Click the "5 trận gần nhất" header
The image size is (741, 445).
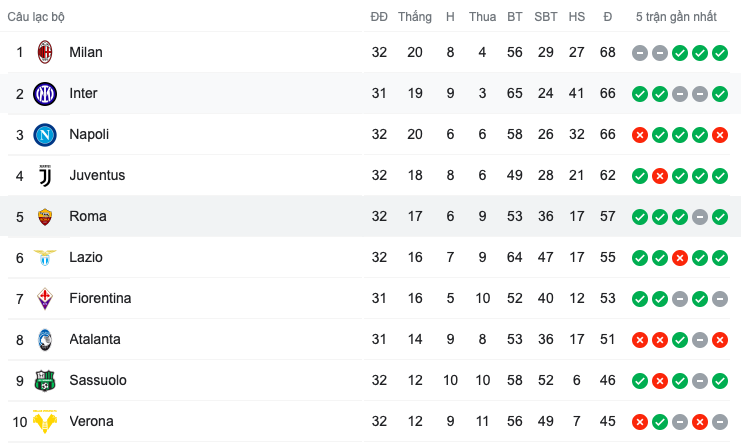(676, 17)
